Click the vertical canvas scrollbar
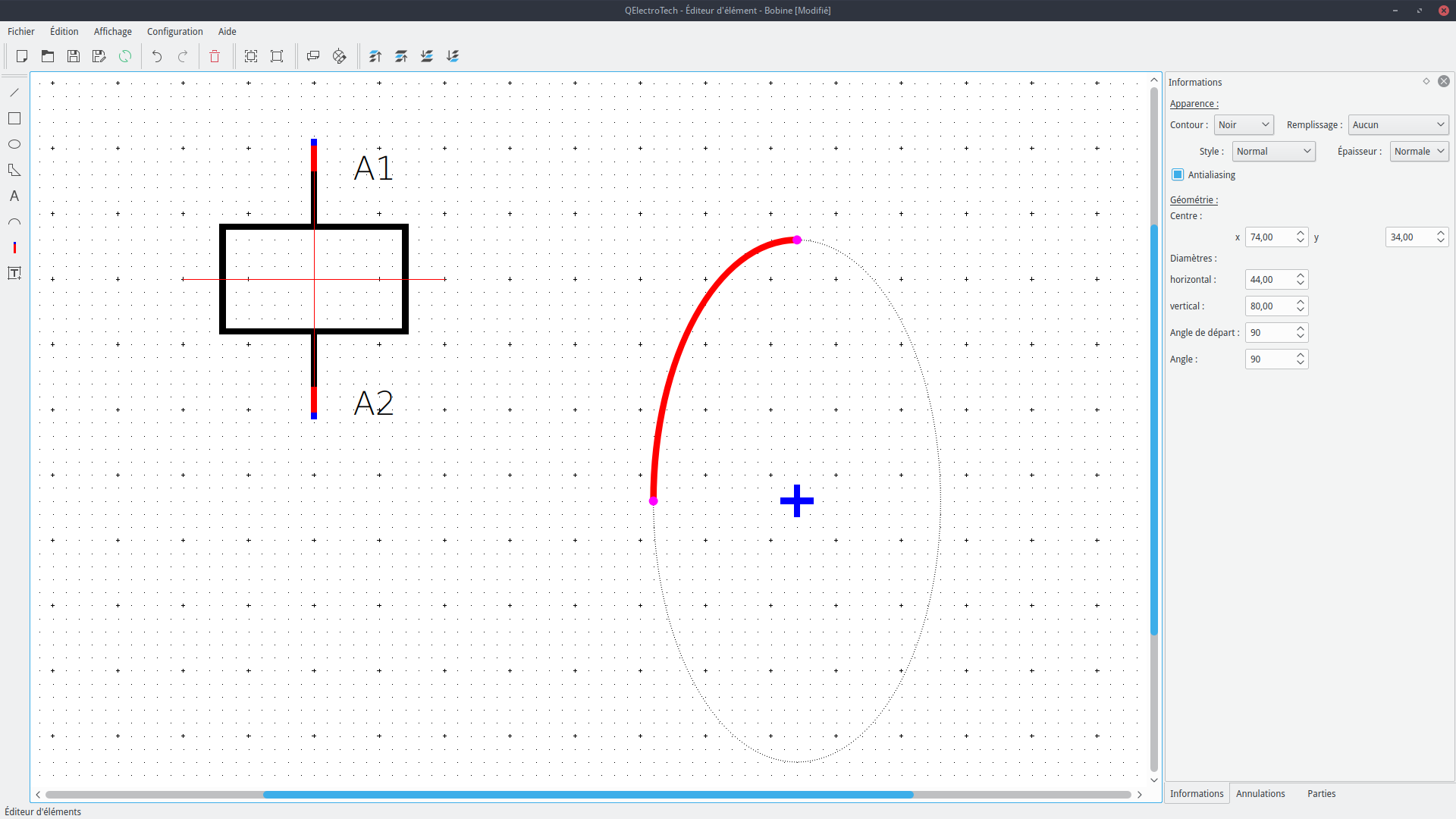The width and height of the screenshot is (1456, 819). (x=1154, y=430)
